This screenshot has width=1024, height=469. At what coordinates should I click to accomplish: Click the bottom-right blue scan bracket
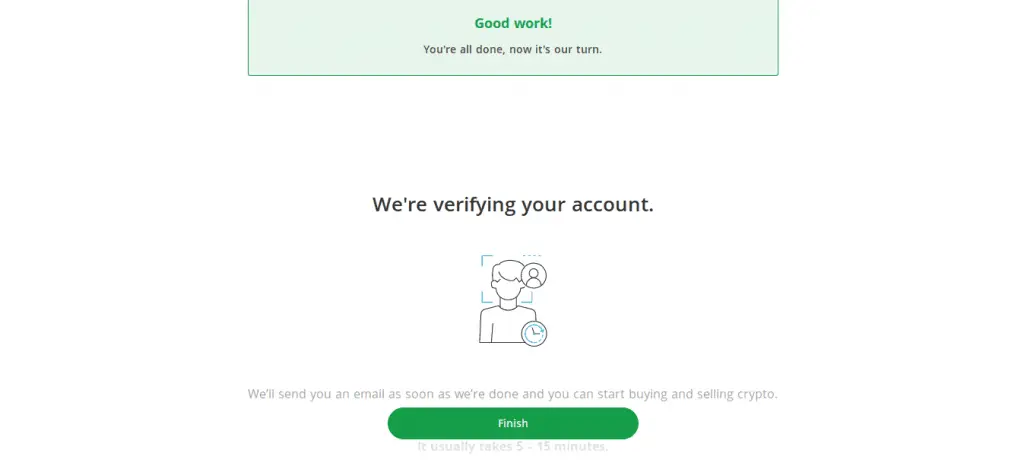527,298
